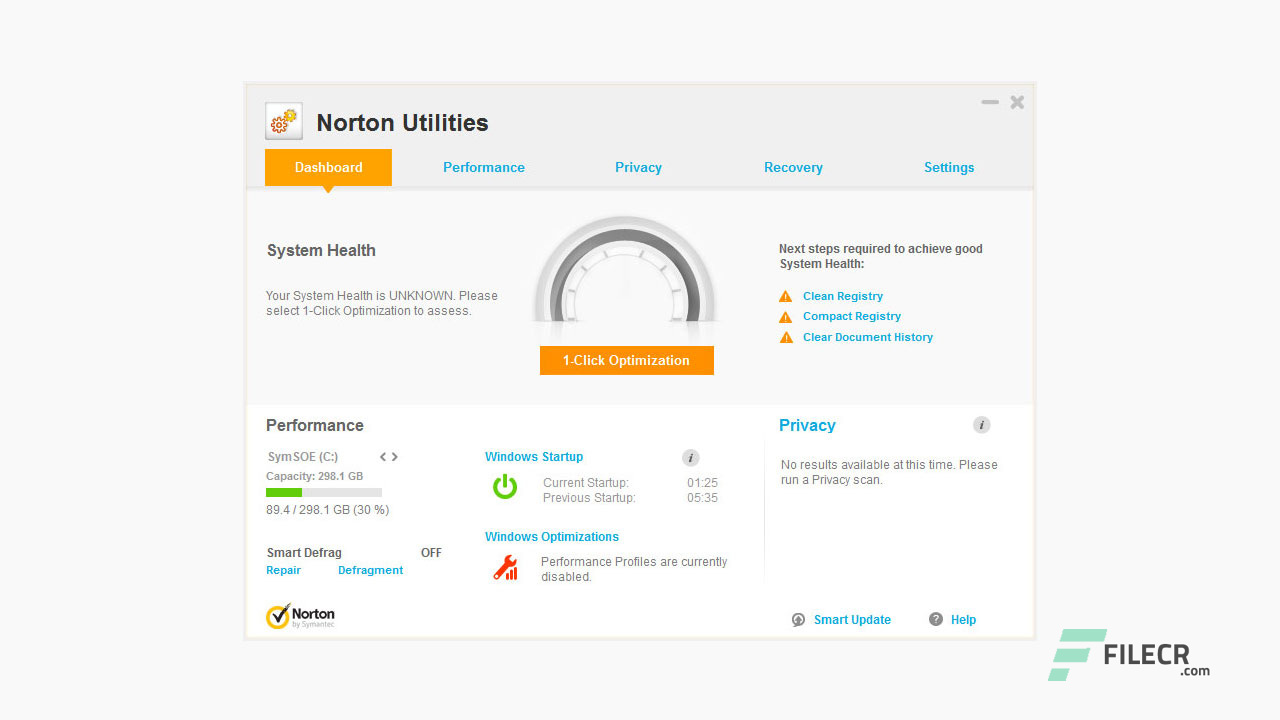Switch to the Dashboard tab

pos(328,167)
